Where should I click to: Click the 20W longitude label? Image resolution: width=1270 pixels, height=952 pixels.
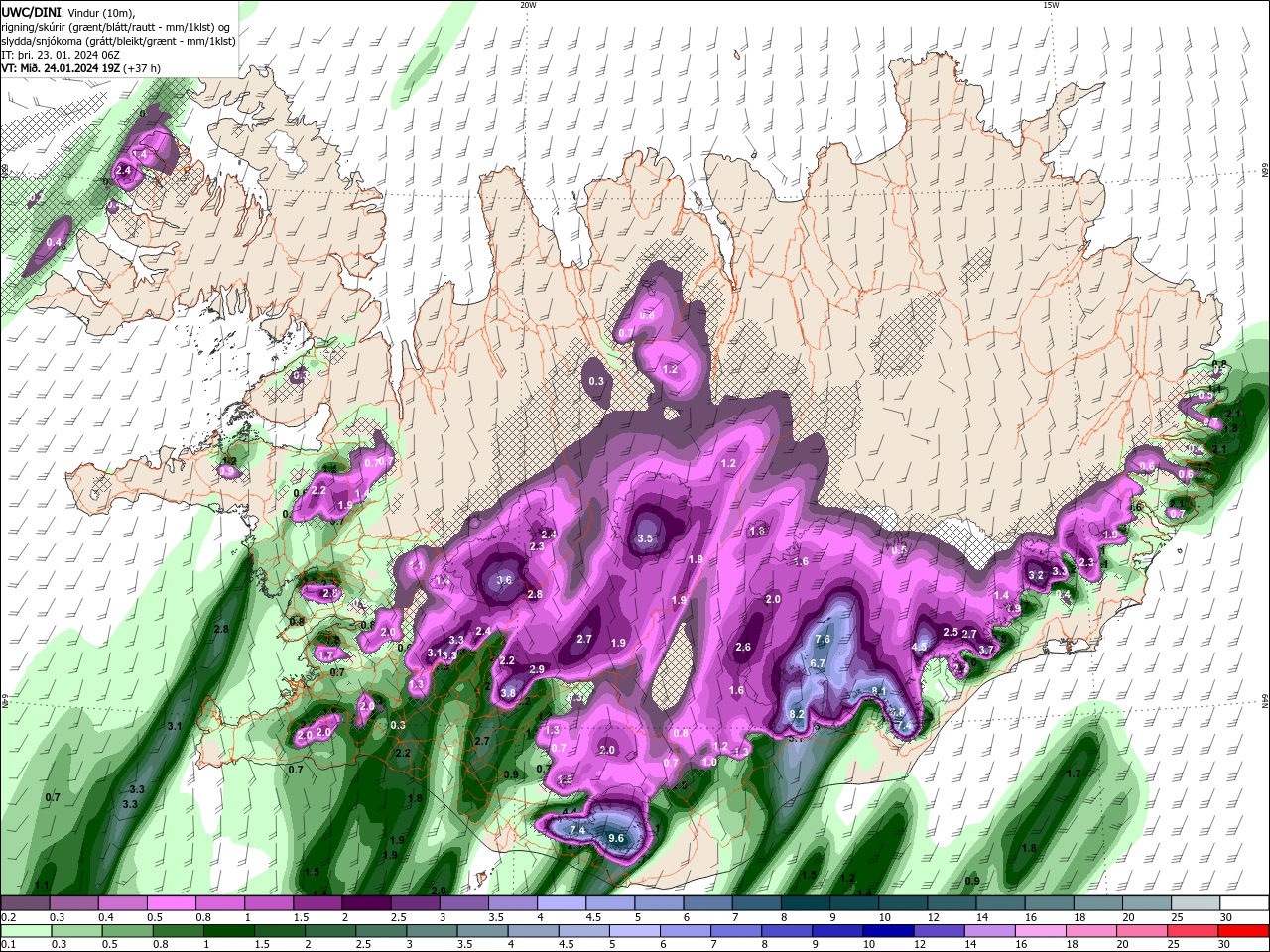pos(528,5)
